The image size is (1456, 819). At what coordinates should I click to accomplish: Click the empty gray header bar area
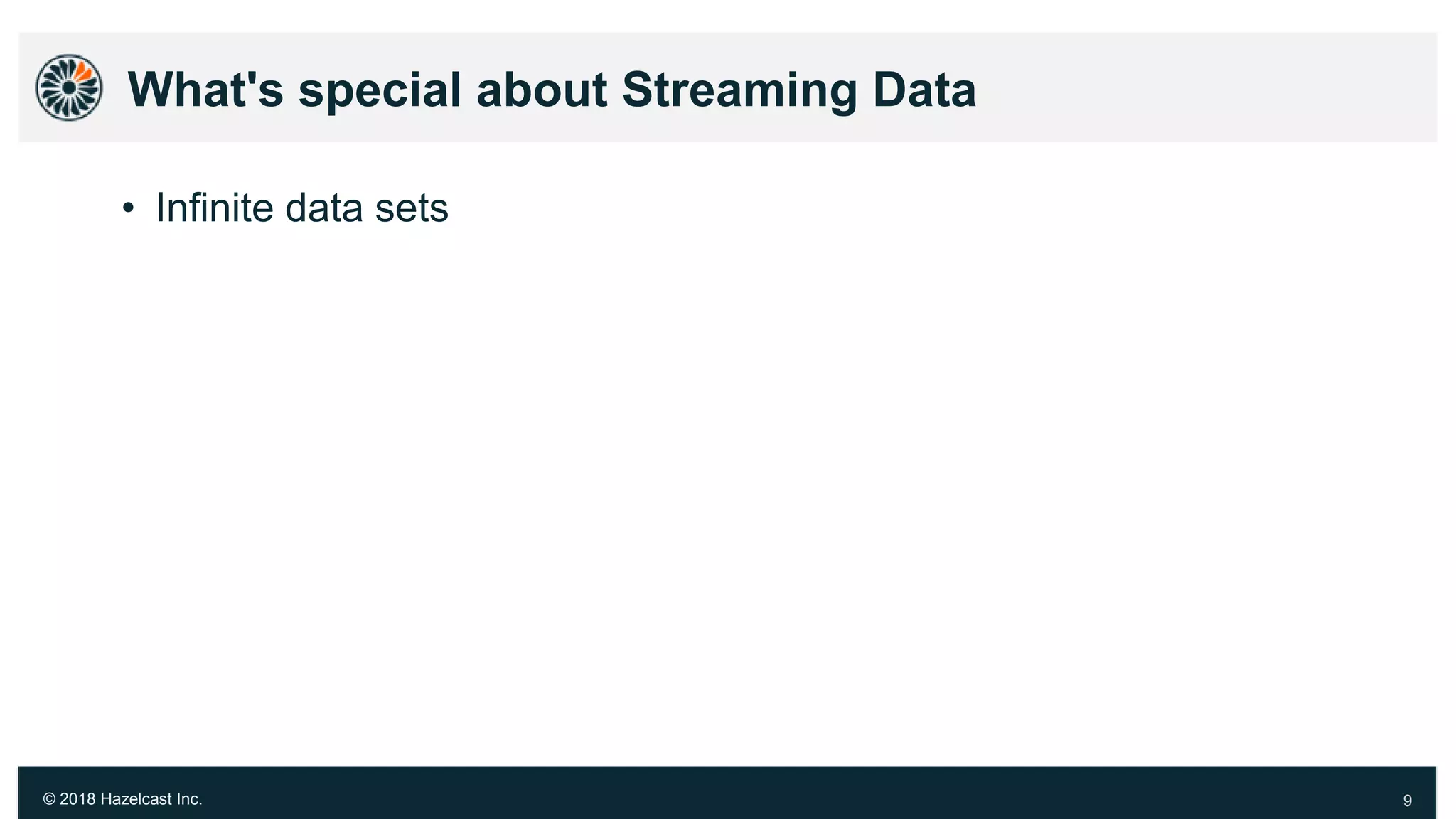1209,87
